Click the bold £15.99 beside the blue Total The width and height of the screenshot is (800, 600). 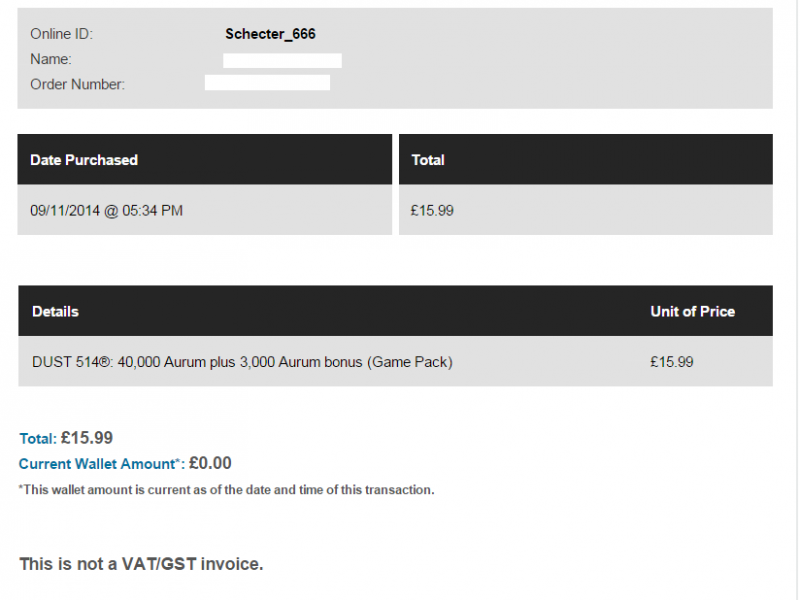click(x=87, y=438)
